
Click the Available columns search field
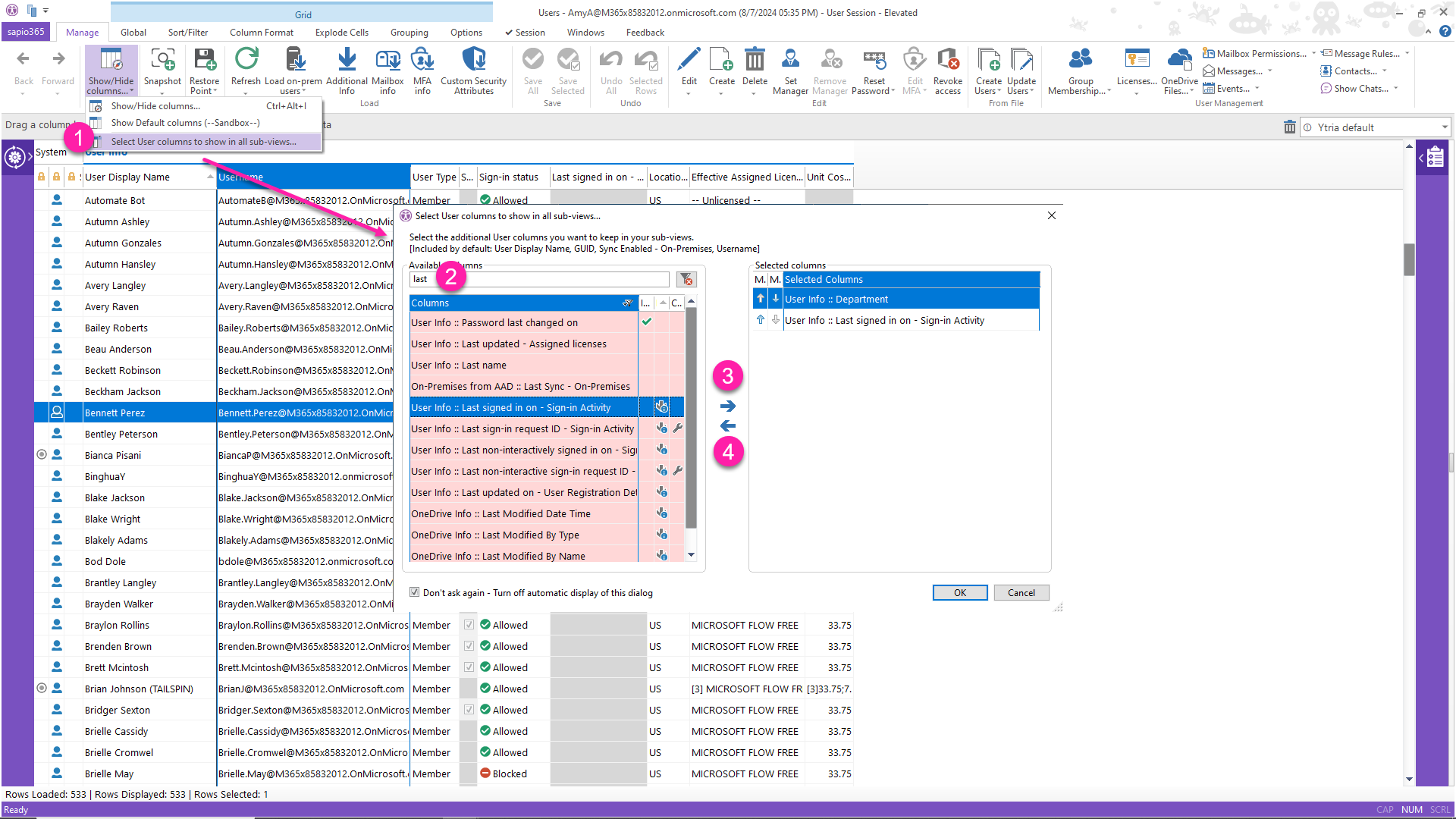coord(539,280)
